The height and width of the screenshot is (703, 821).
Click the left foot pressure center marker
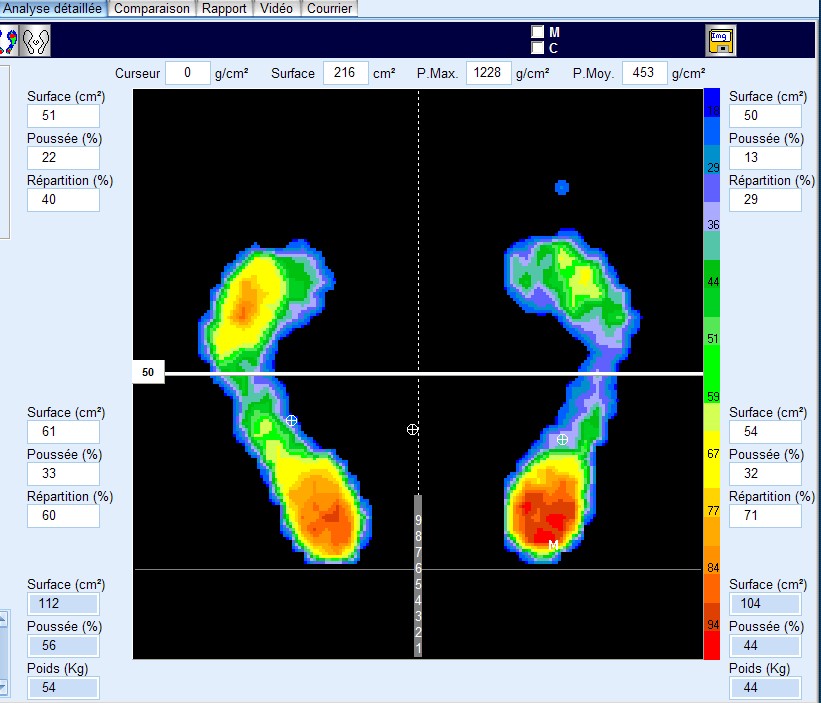point(291,421)
